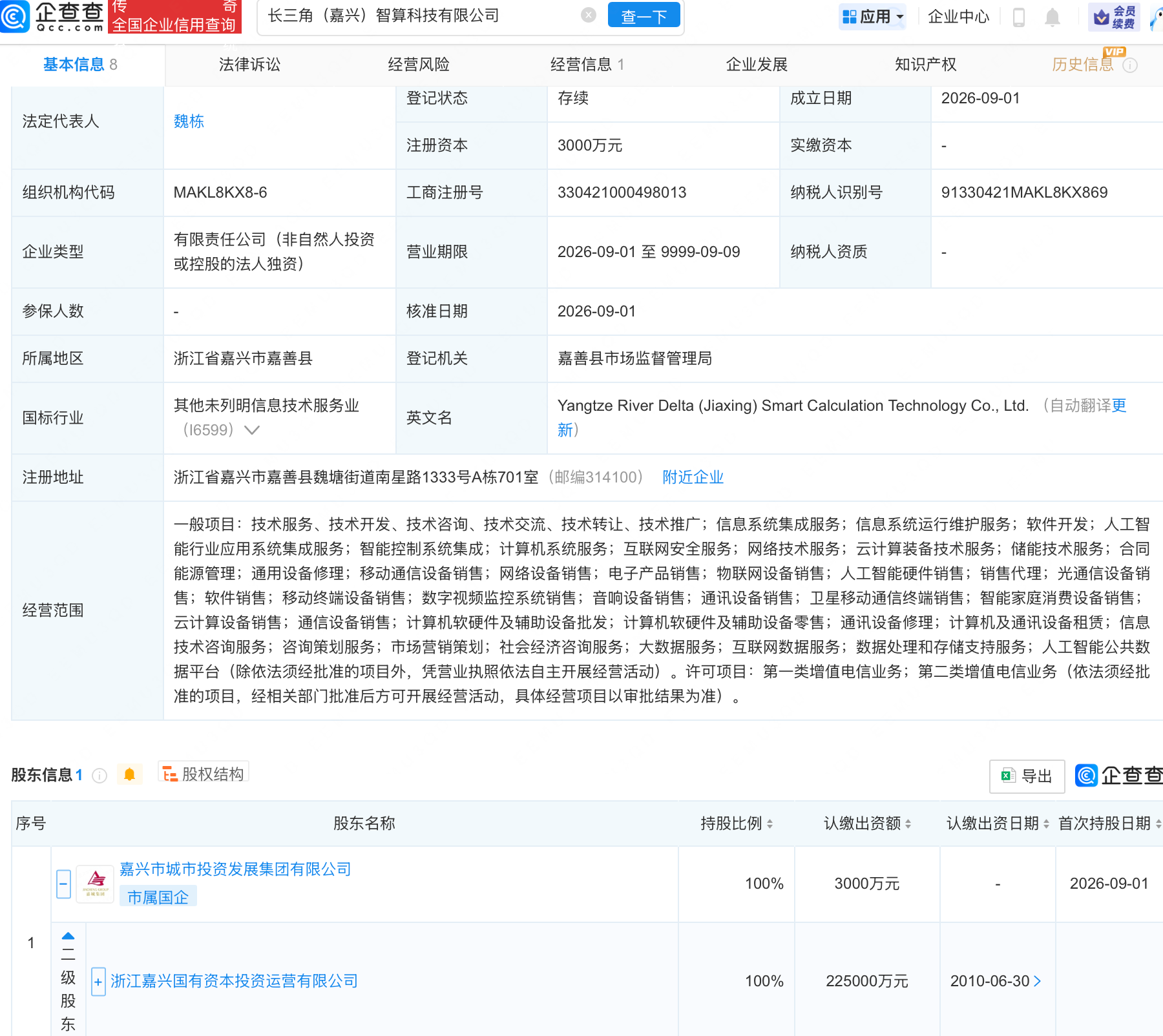Open the 应用 dropdown menu
The image size is (1163, 1036).
(x=873, y=17)
